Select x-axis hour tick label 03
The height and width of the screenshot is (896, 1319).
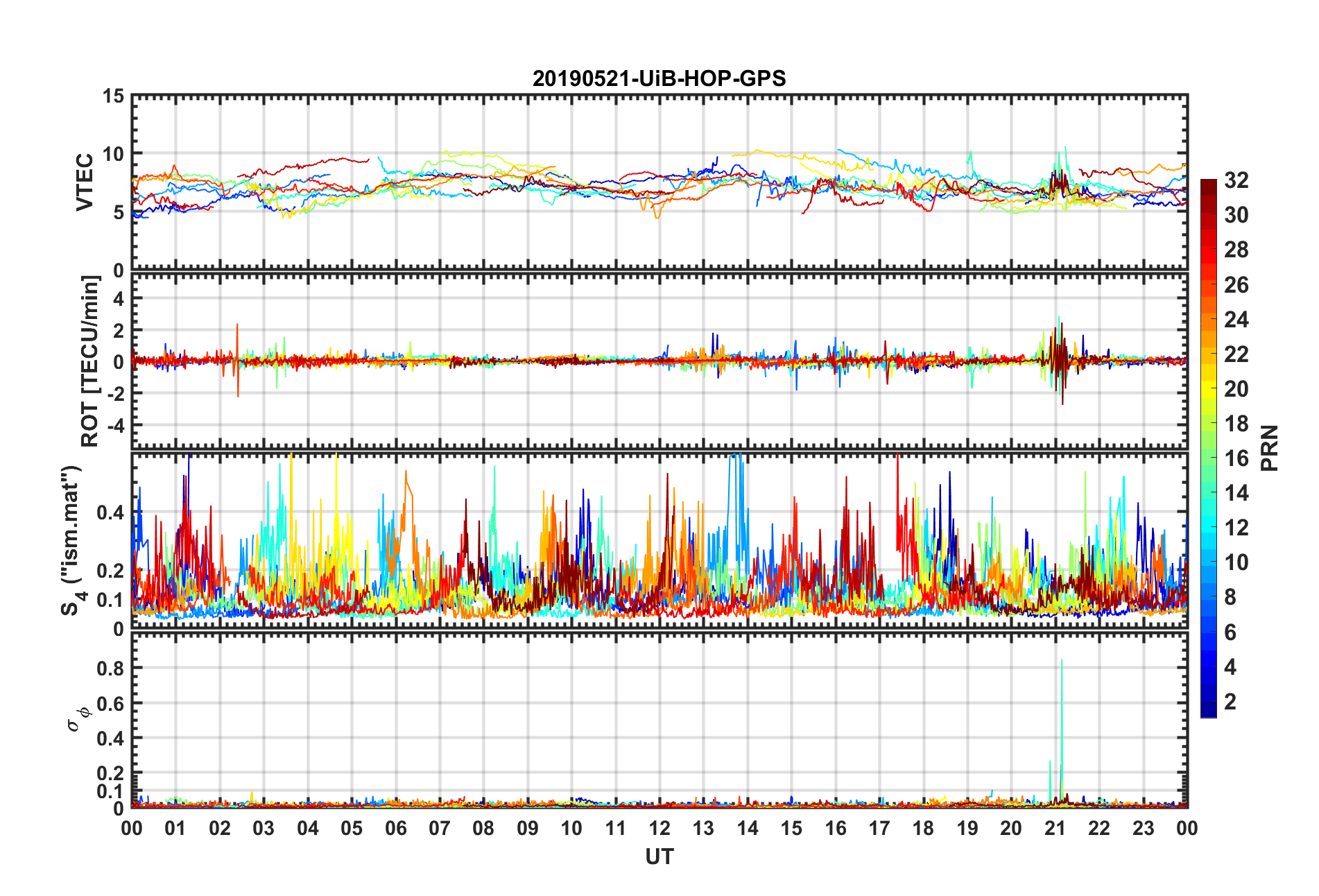pyautogui.click(x=264, y=828)
